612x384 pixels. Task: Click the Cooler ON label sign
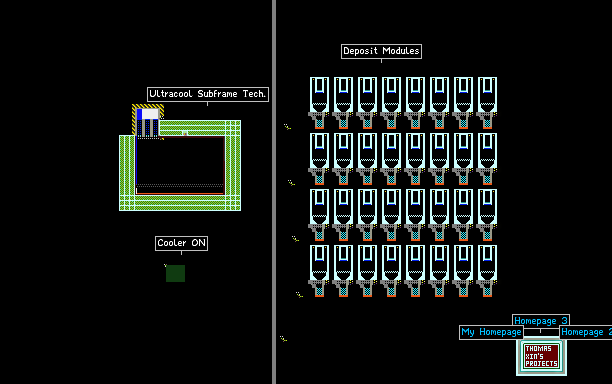(181, 243)
